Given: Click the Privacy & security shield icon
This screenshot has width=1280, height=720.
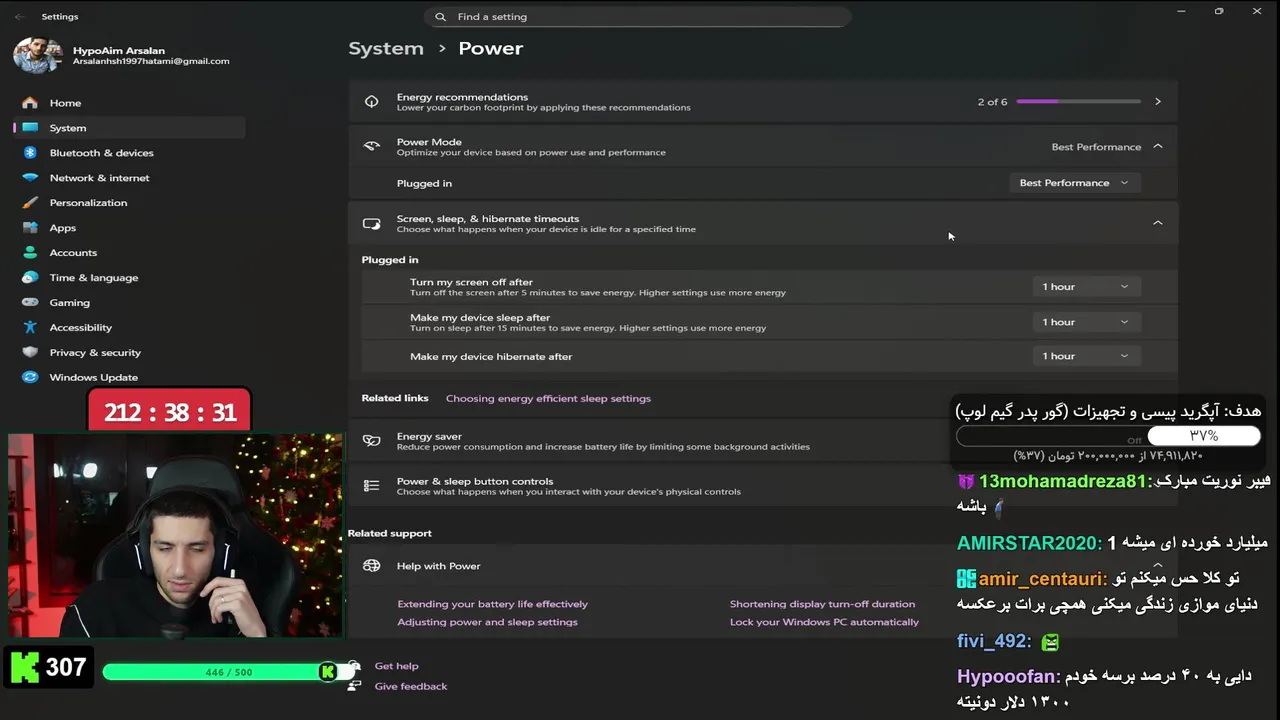Looking at the screenshot, I should coord(30,352).
